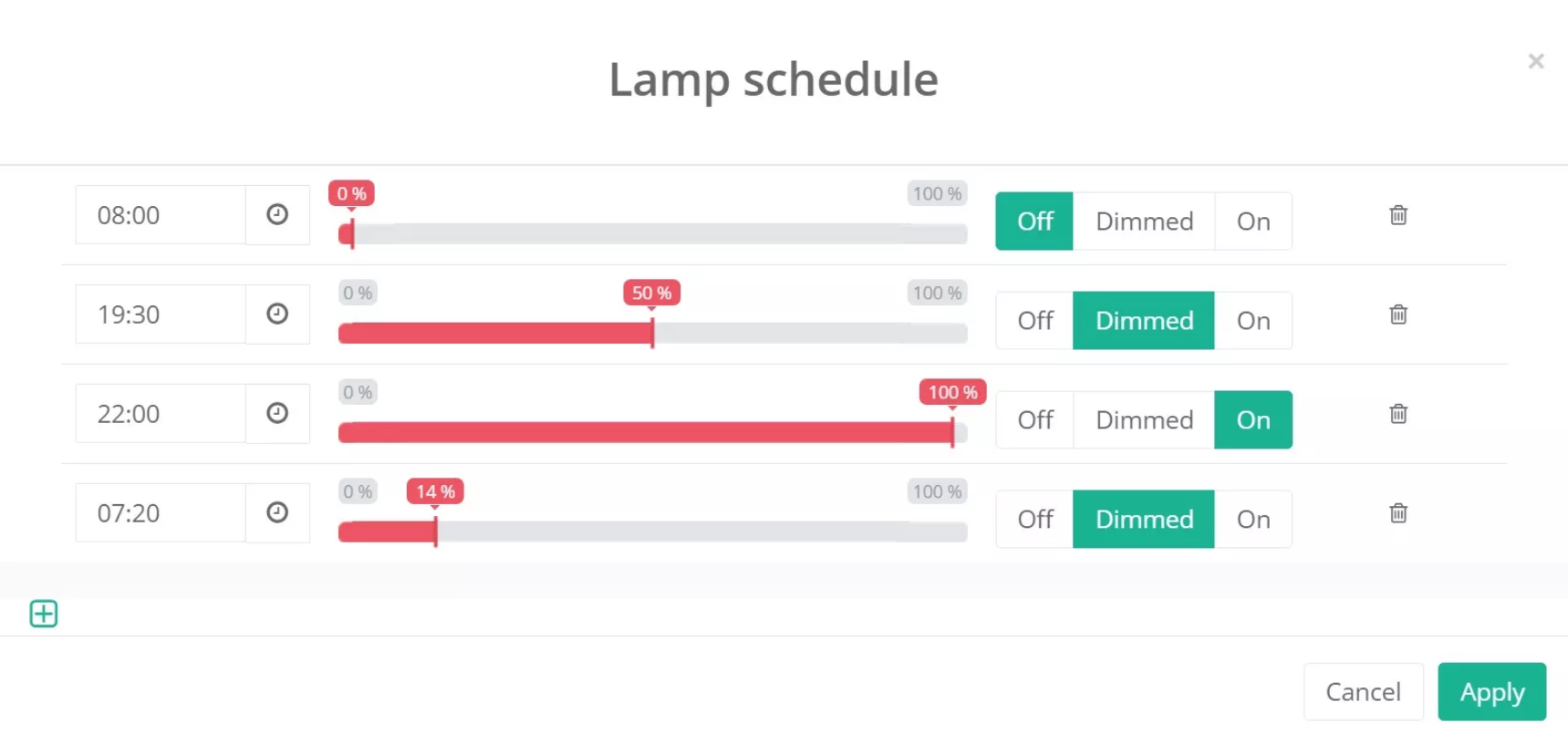Click the 07:20 time input field
Viewport: 1568px width, 733px height.
click(161, 513)
